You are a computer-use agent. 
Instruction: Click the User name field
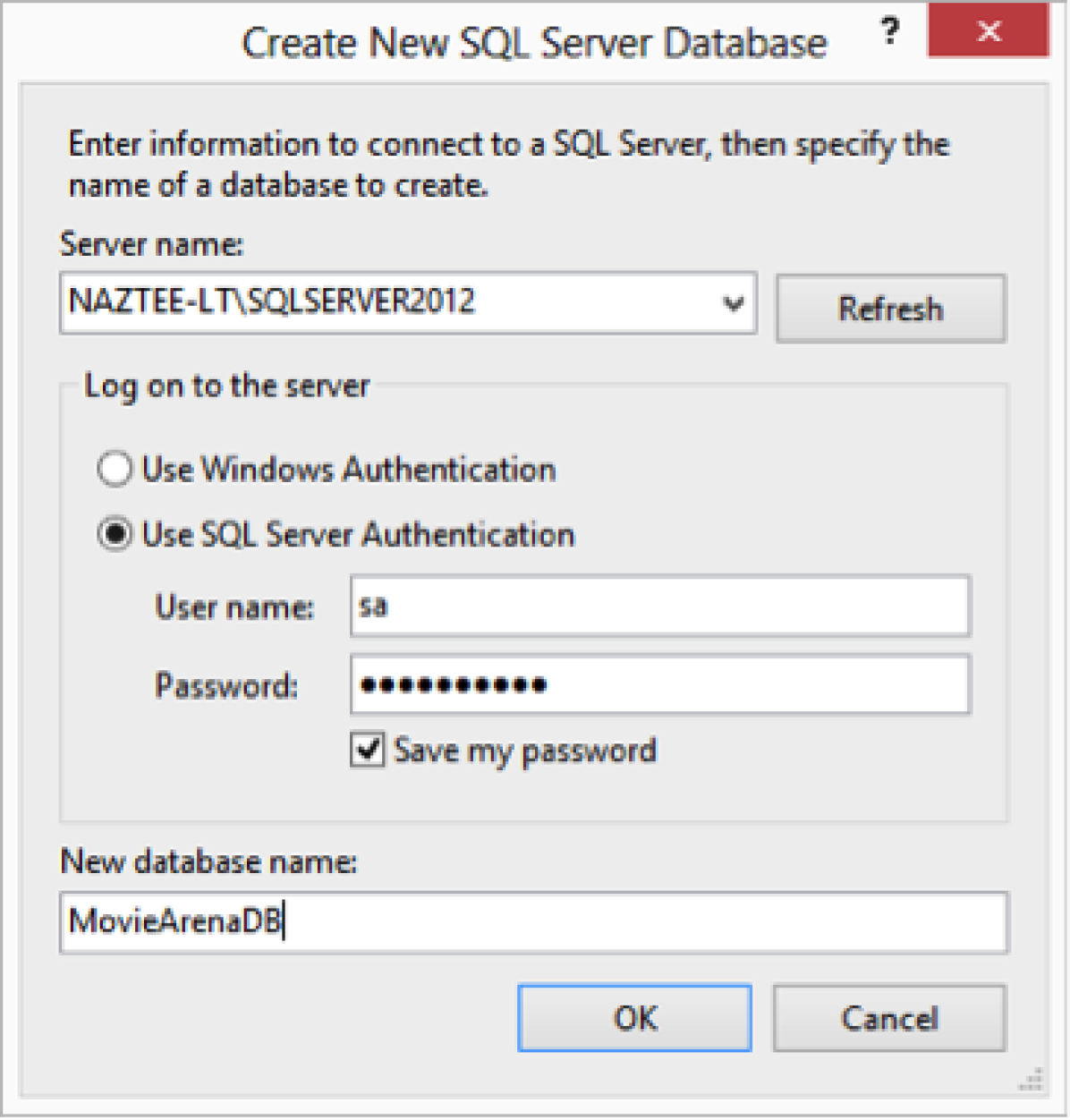tap(660, 607)
